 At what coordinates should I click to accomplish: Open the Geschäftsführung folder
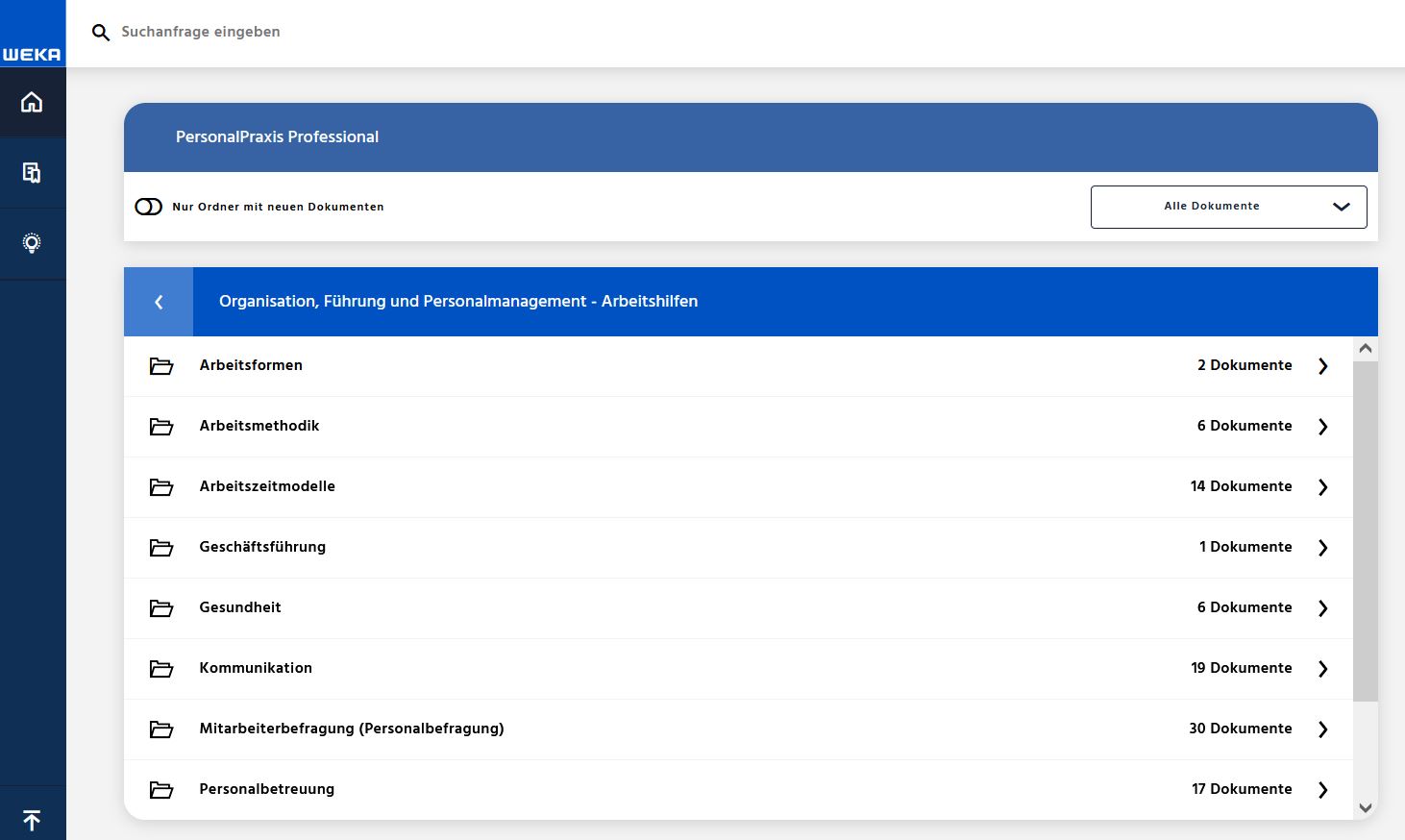262,547
